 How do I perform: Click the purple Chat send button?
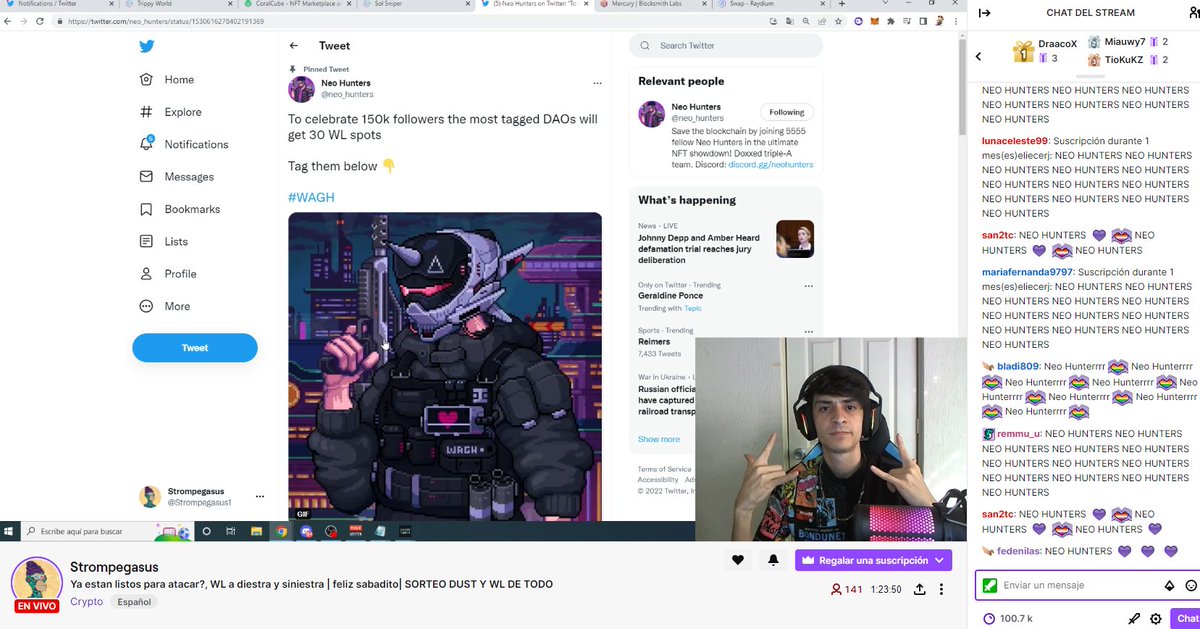coord(1186,619)
